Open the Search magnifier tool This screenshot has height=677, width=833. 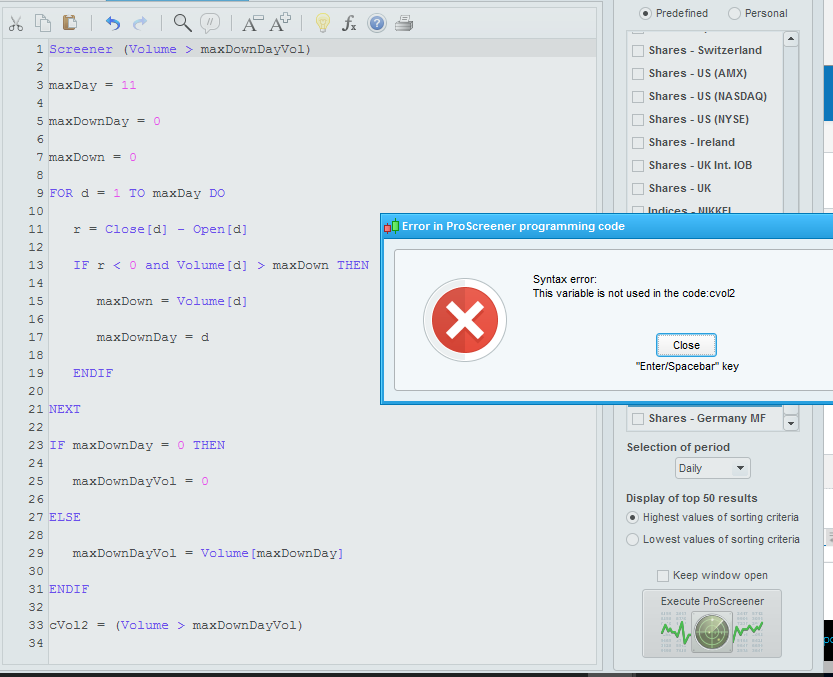tap(182, 23)
